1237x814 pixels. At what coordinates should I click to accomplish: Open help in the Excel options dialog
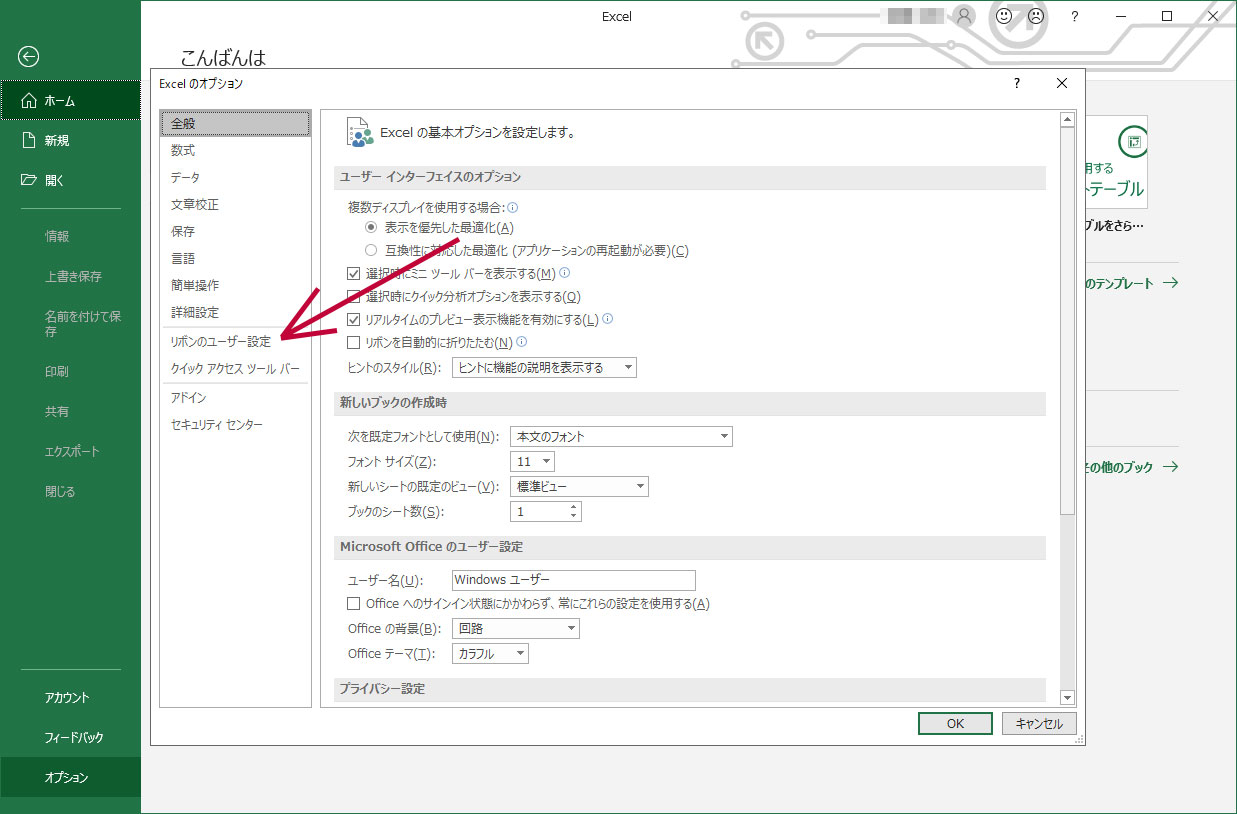[x=1017, y=84]
